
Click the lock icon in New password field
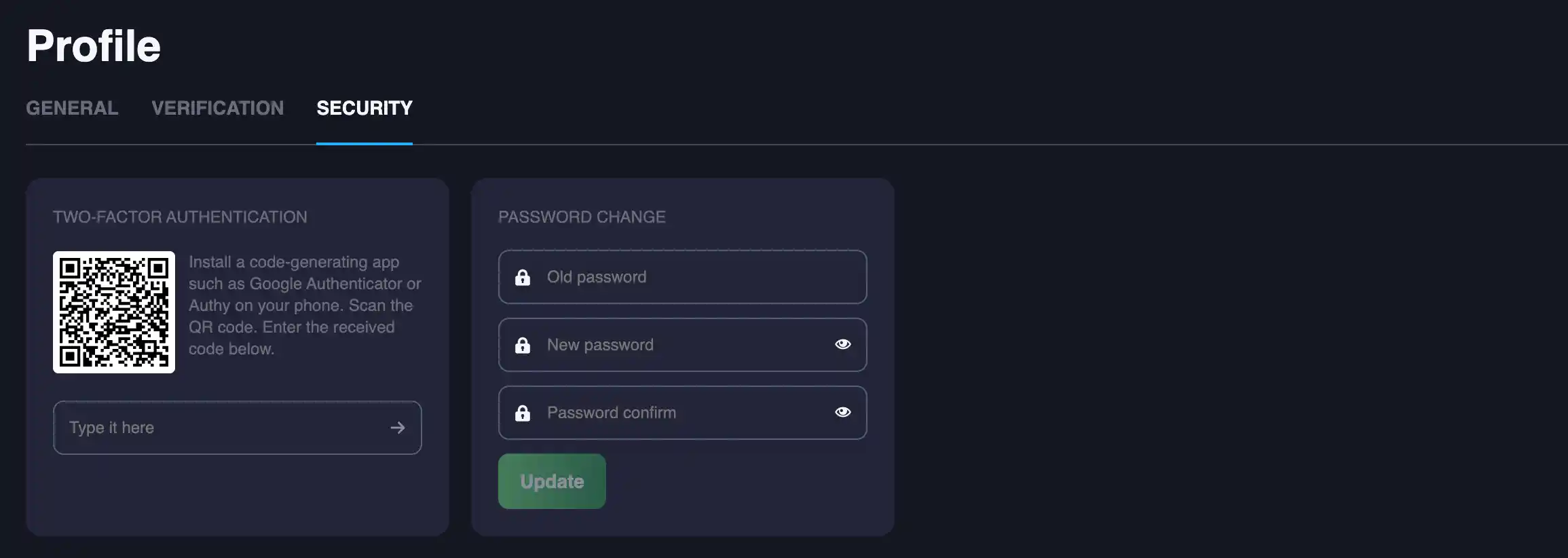[x=522, y=345]
